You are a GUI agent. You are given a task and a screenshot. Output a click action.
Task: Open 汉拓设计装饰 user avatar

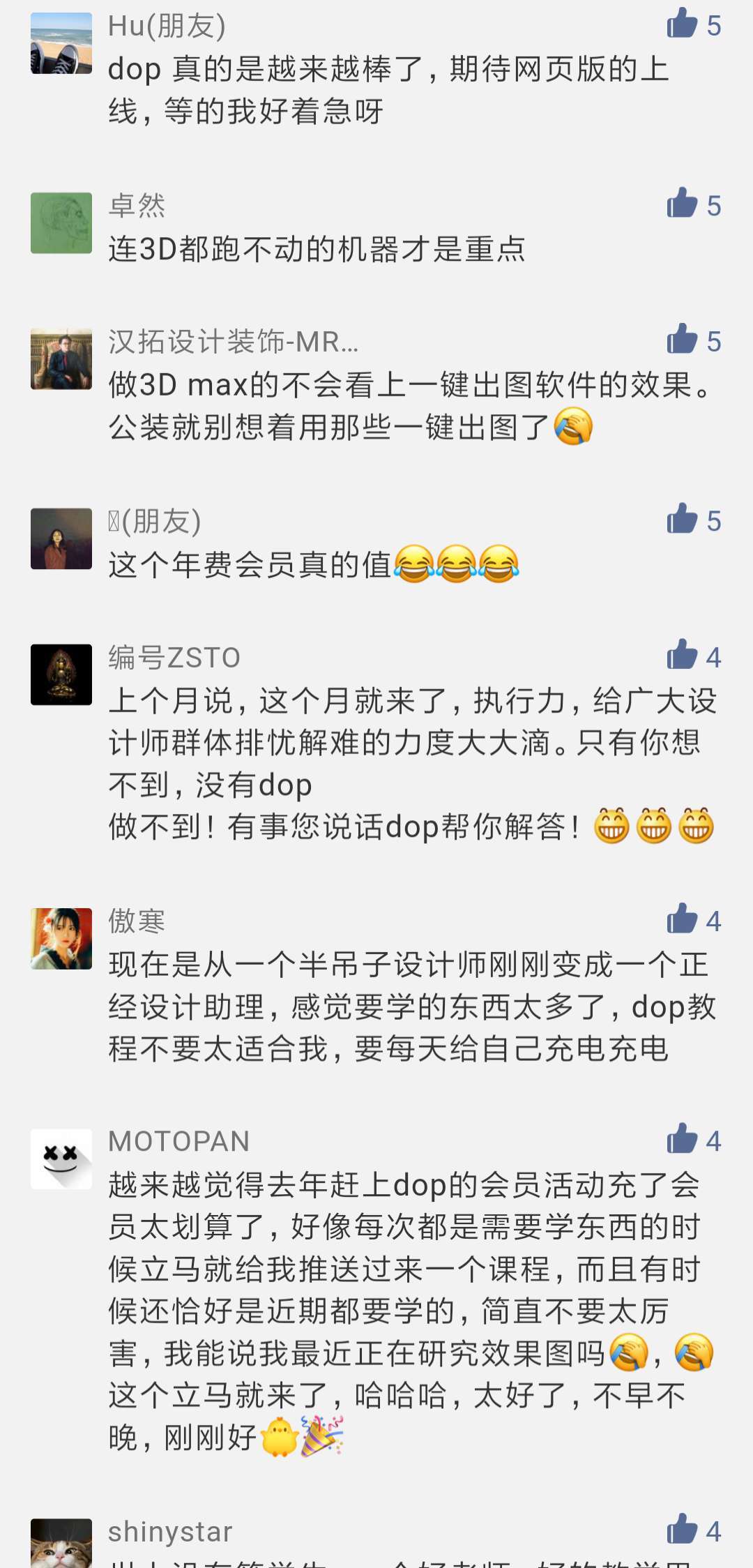coord(61,359)
